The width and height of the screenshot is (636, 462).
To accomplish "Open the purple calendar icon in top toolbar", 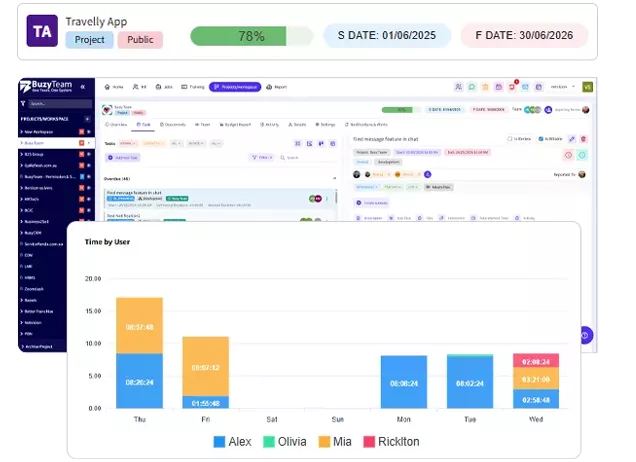I will (498, 87).
